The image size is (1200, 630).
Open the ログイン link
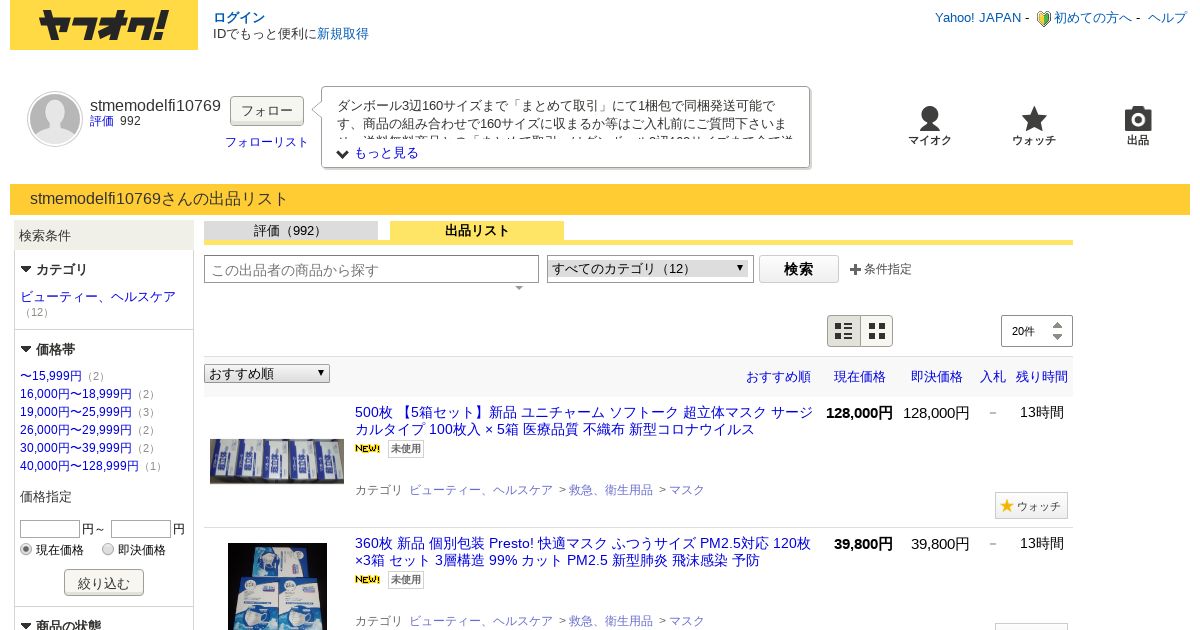click(x=239, y=18)
